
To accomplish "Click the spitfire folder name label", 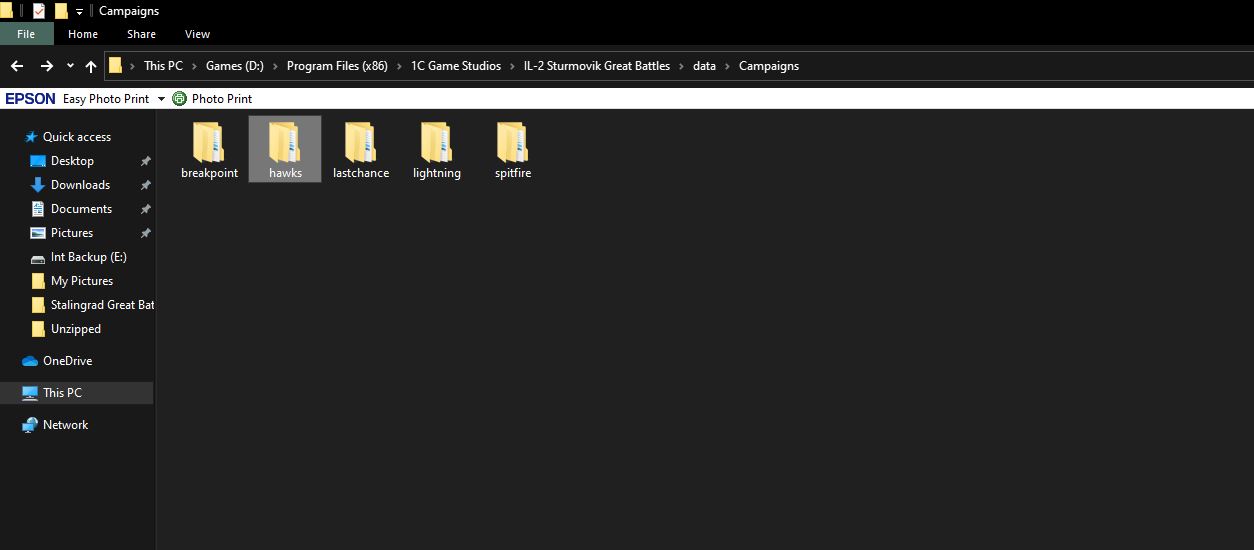I will pyautogui.click(x=513, y=173).
